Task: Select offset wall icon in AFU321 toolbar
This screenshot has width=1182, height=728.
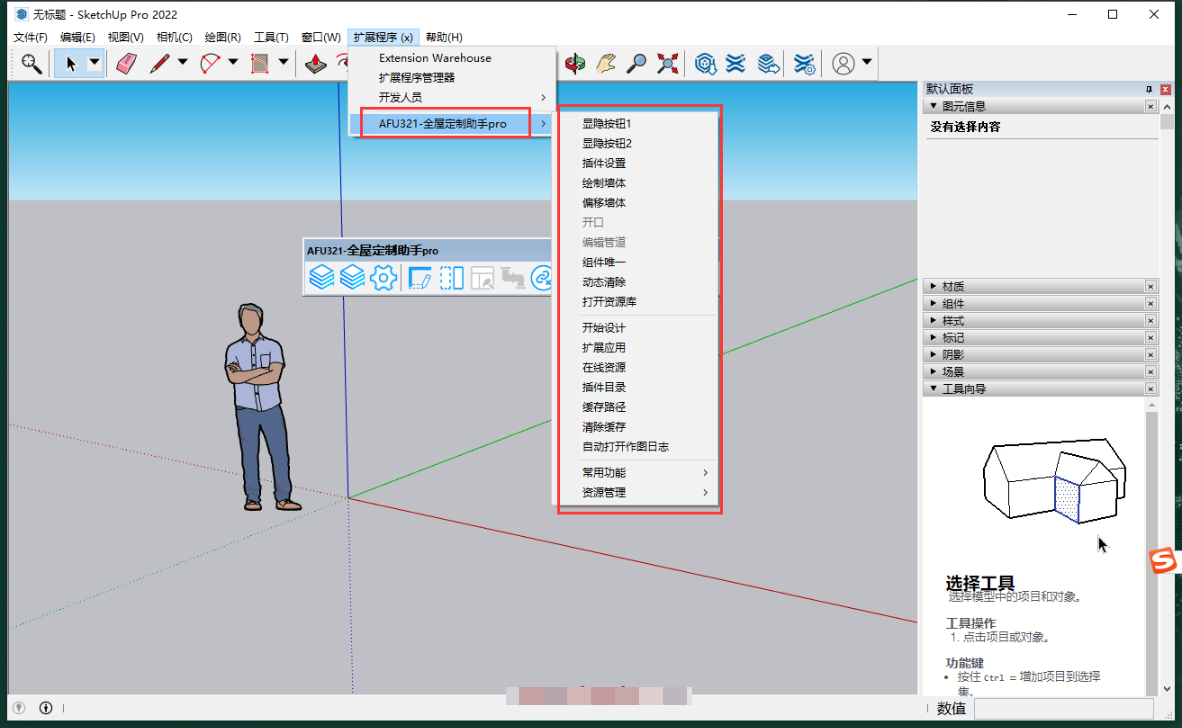Action: pos(452,277)
